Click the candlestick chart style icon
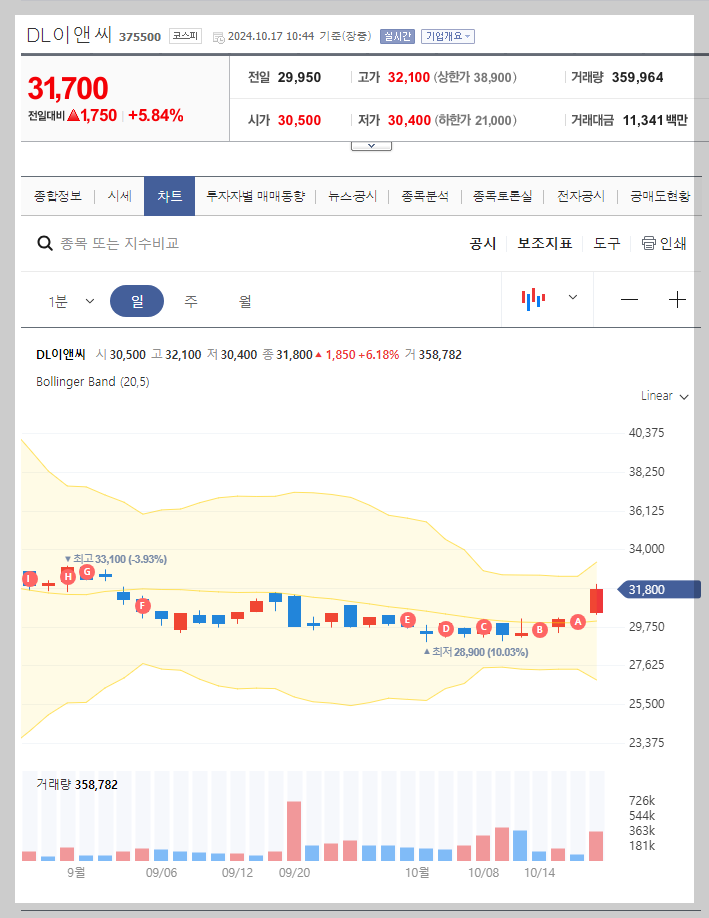709x918 pixels. [533, 299]
